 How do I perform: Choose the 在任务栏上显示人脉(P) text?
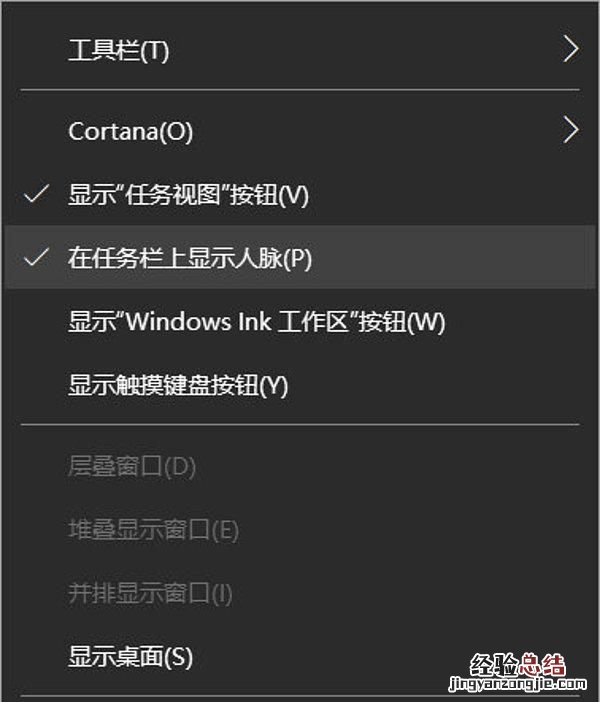pyautogui.click(x=190, y=258)
